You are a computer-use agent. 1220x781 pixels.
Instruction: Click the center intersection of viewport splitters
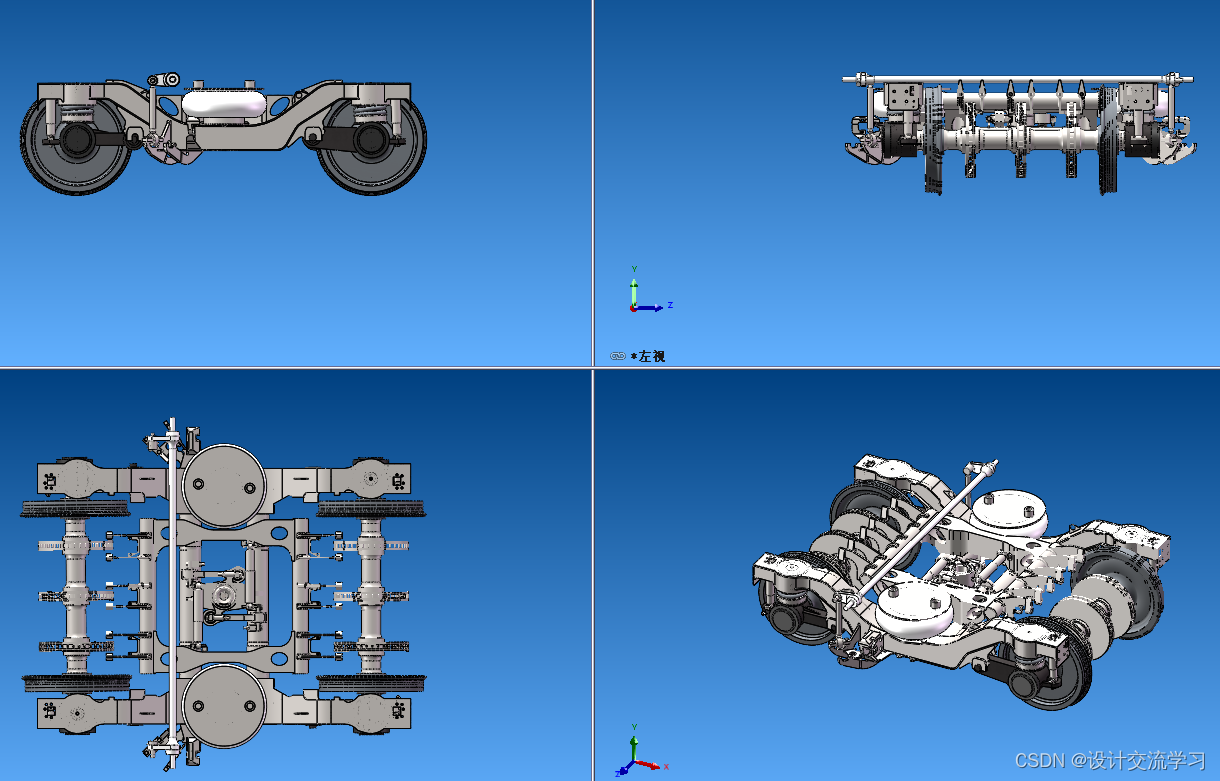click(593, 368)
